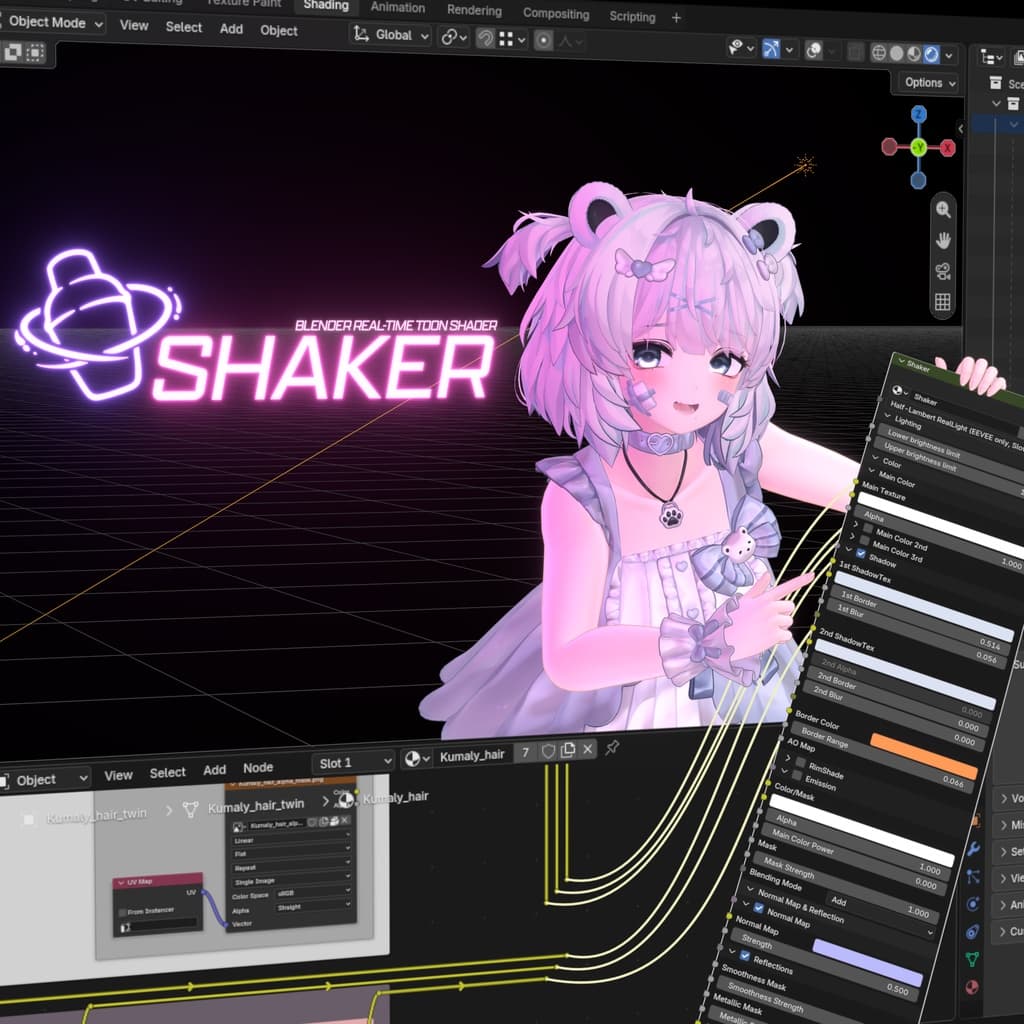Click the zoom magnifier icon in viewport
1024x1024 pixels.
click(942, 210)
